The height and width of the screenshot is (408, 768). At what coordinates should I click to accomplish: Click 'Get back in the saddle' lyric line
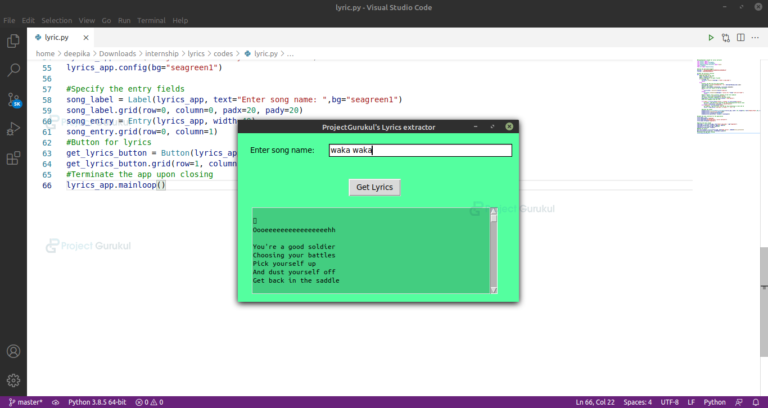point(296,281)
